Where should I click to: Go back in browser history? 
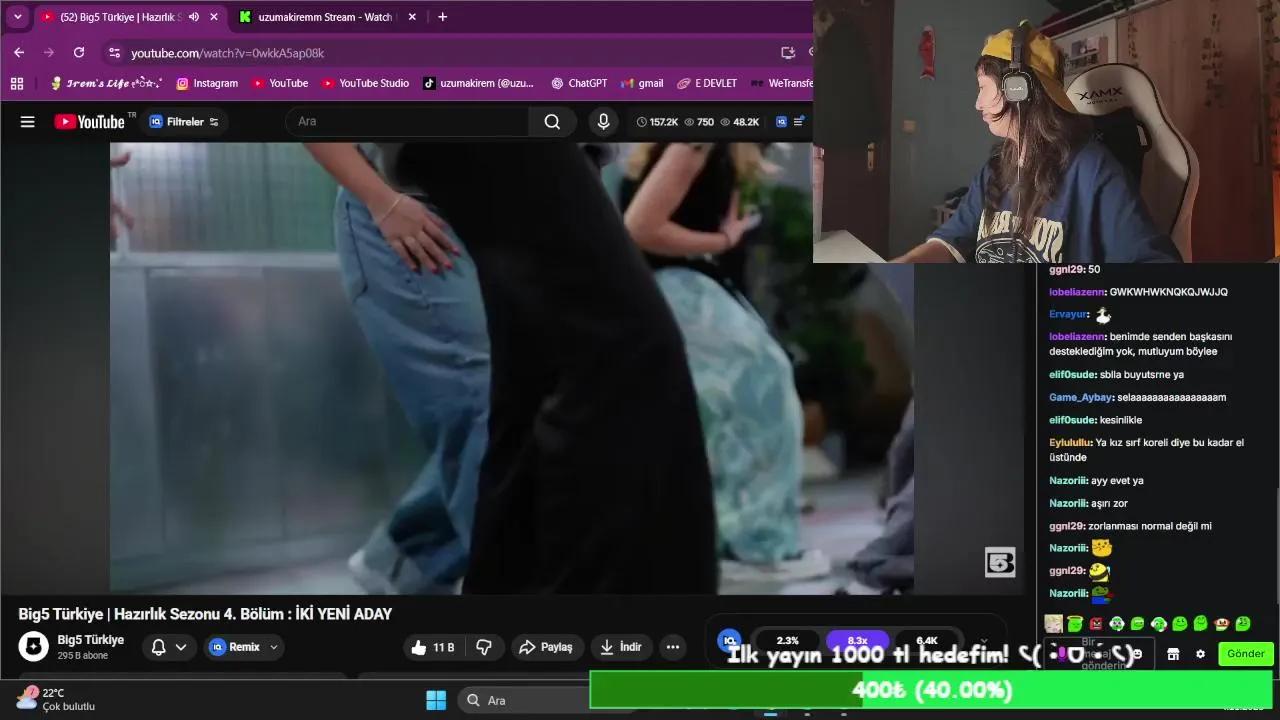(x=19, y=53)
